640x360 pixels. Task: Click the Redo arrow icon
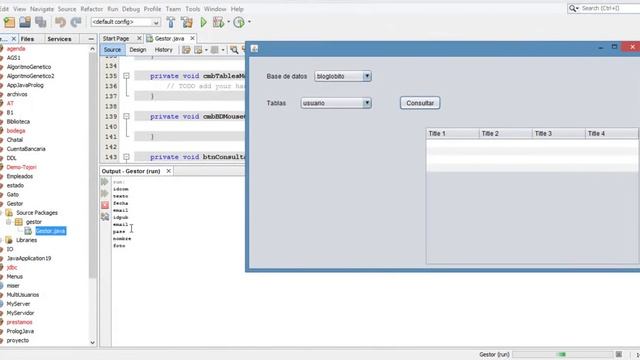(x=76, y=22)
